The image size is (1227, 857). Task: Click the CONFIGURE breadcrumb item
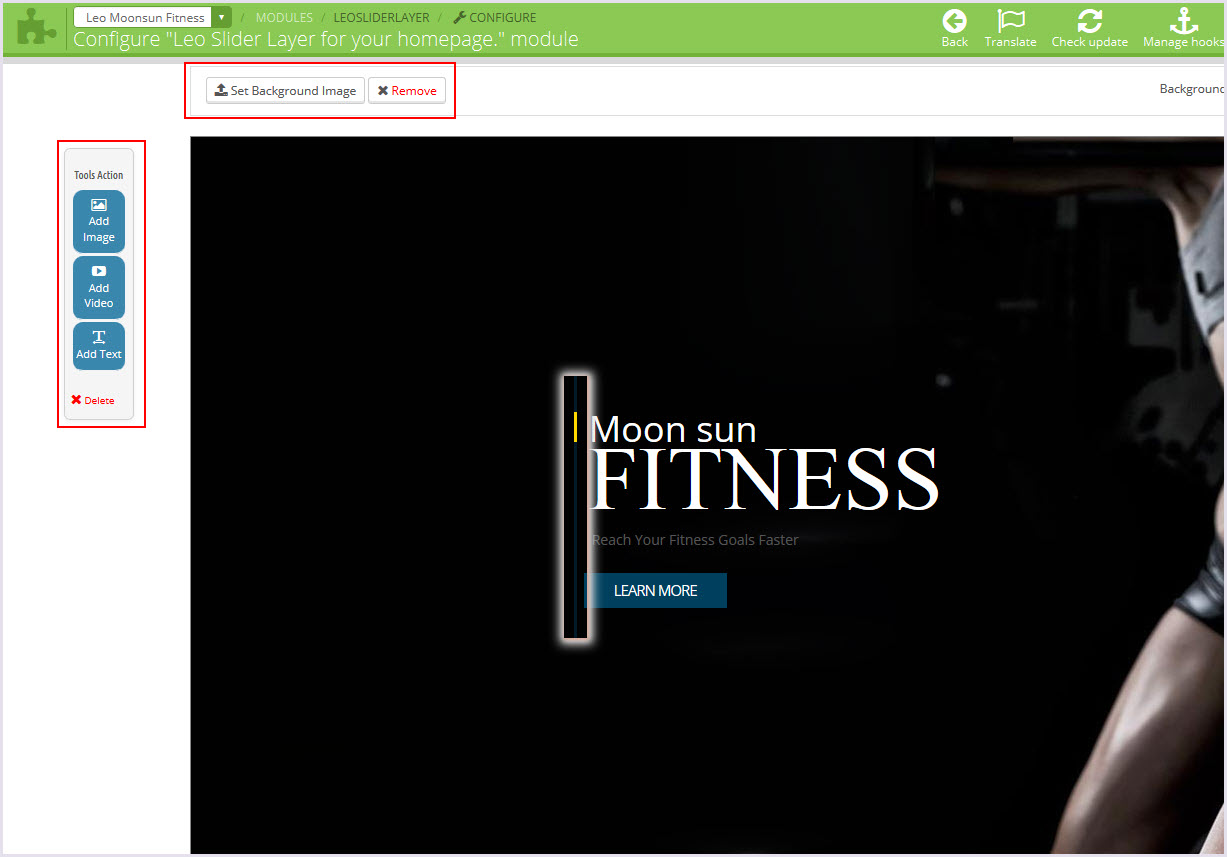tap(495, 18)
